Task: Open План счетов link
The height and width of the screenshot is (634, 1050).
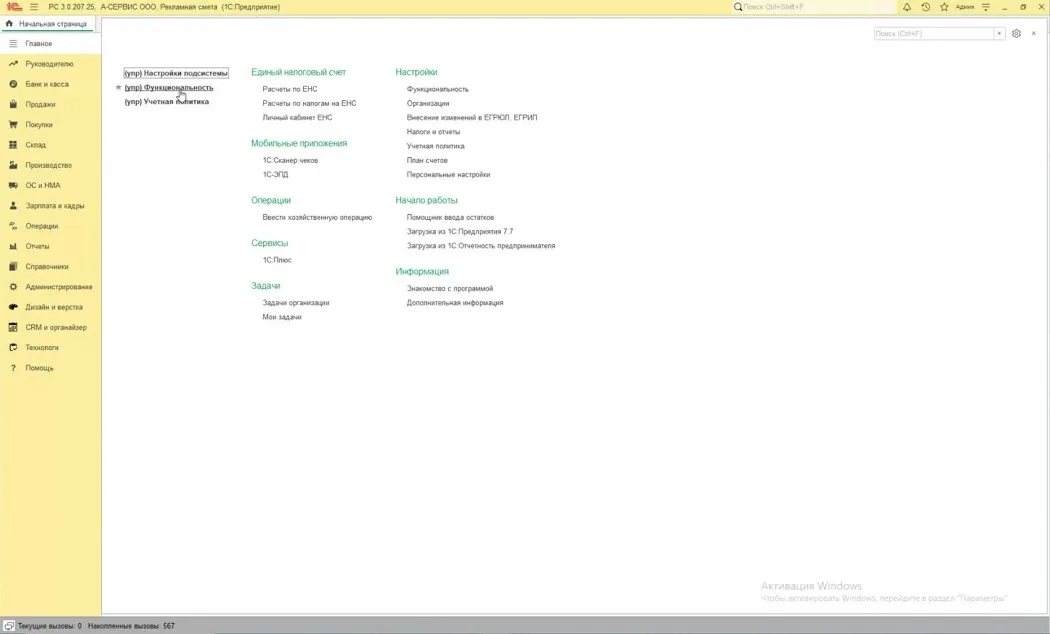Action: (427, 160)
